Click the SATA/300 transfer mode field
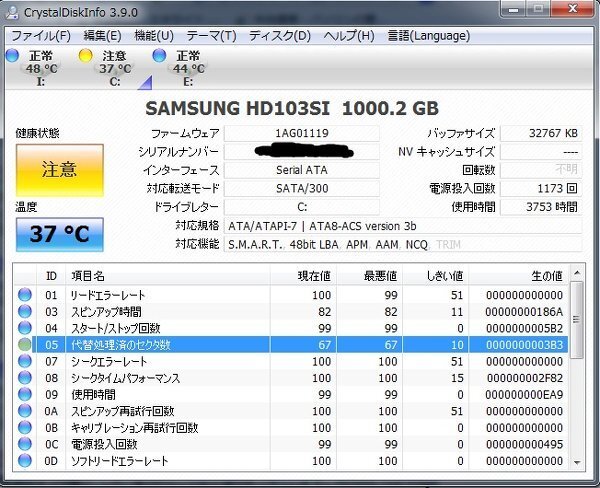 click(302, 188)
